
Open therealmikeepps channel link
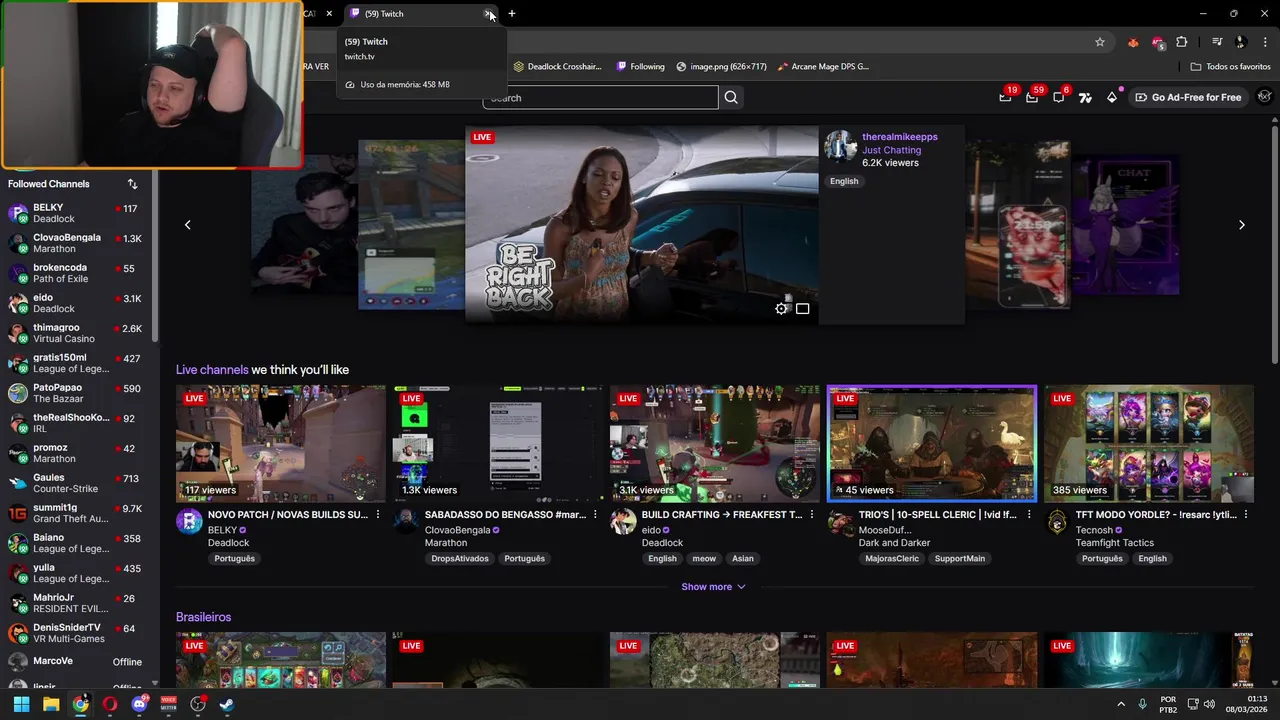900,137
